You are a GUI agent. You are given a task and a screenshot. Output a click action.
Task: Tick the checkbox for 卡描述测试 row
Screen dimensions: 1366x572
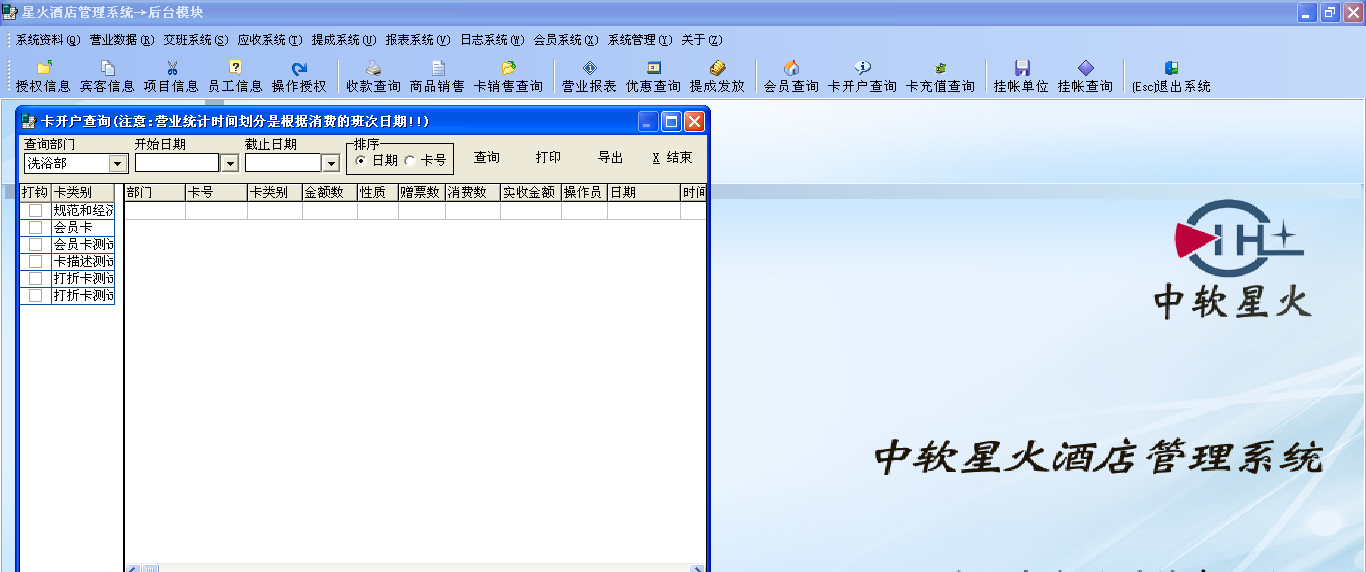pos(36,262)
